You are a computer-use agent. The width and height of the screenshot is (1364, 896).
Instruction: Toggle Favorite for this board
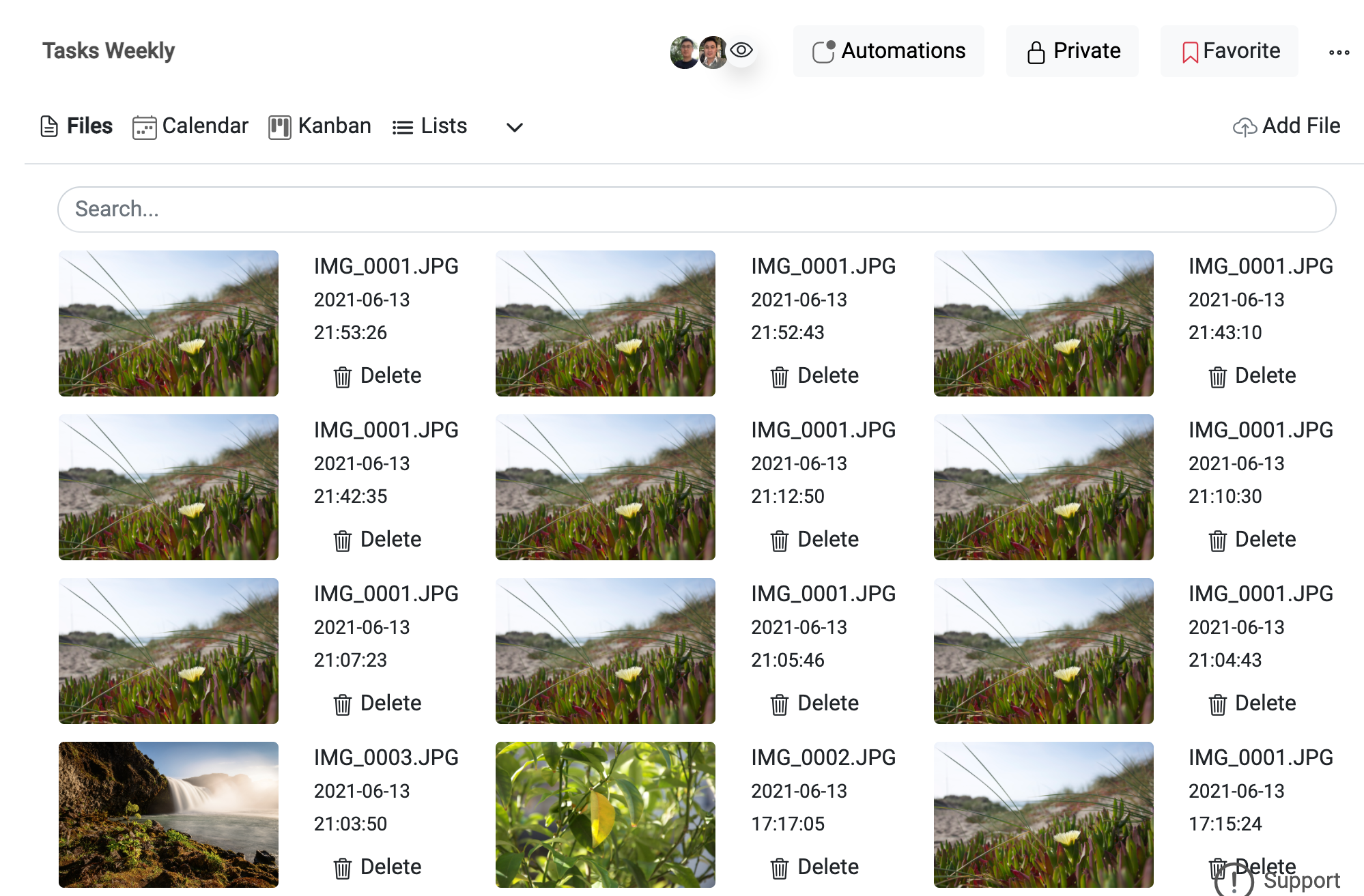(1229, 50)
